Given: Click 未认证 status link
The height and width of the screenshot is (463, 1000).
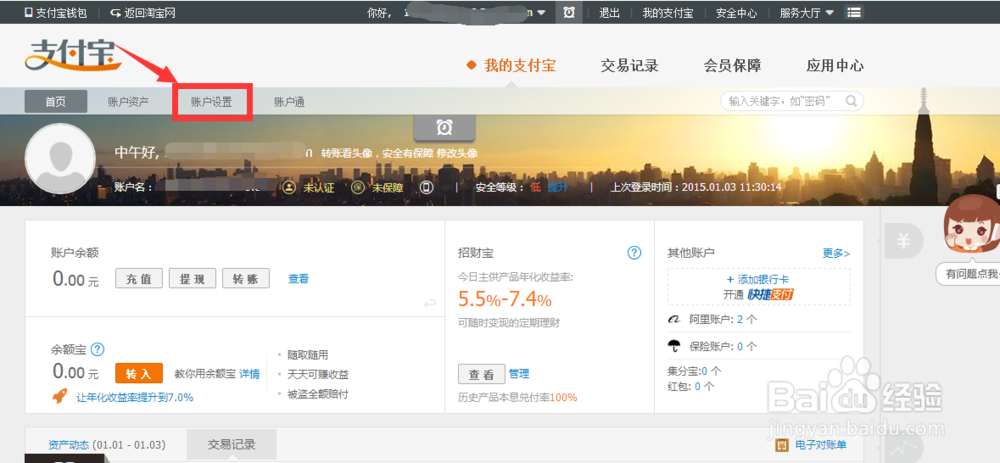Looking at the screenshot, I should [x=318, y=187].
